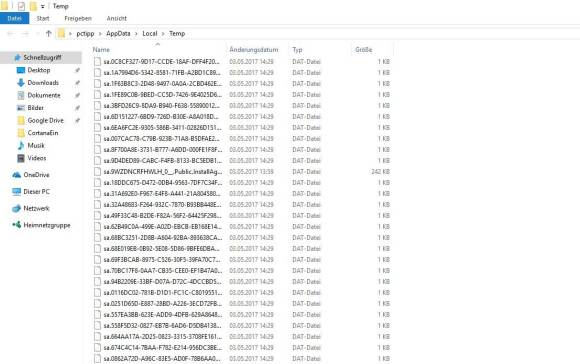Click the properties icon in title bar
Screen dimensions: 580x364
(21, 6)
